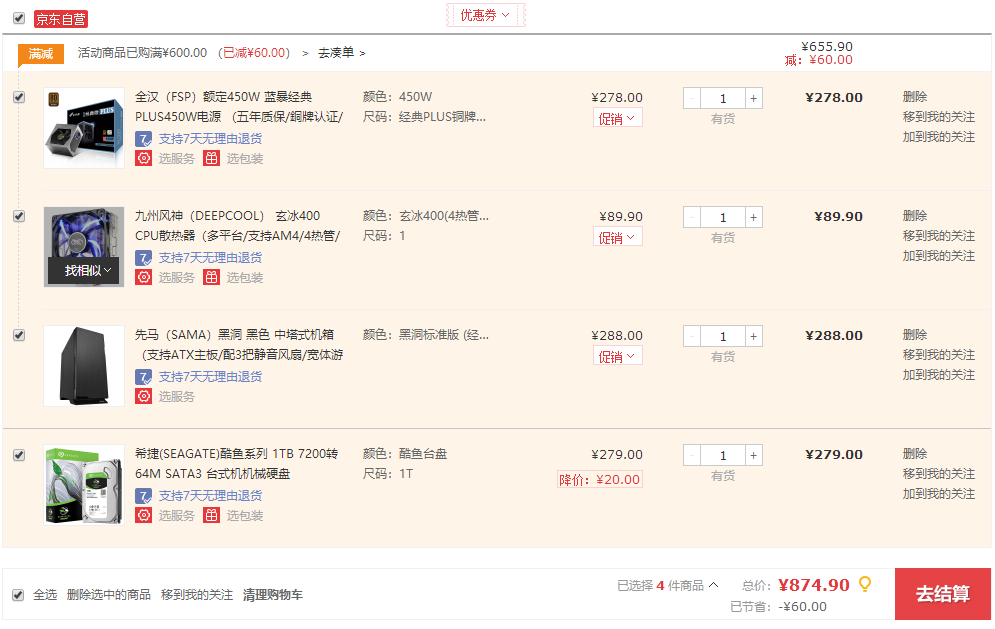The width and height of the screenshot is (995, 629).
Task: Open the 全汉 FSP 450W product title
Action: (239, 107)
